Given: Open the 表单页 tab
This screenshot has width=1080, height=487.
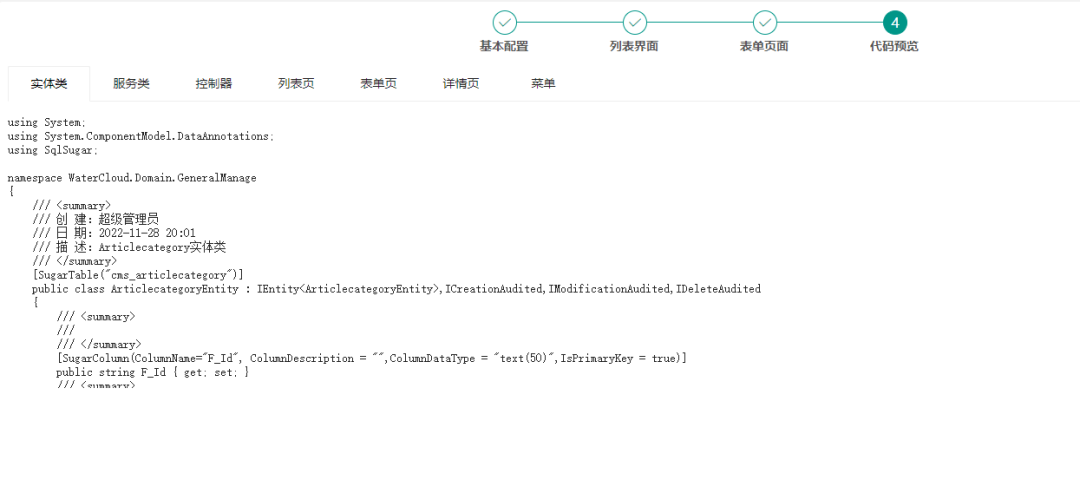Looking at the screenshot, I should coord(378,84).
